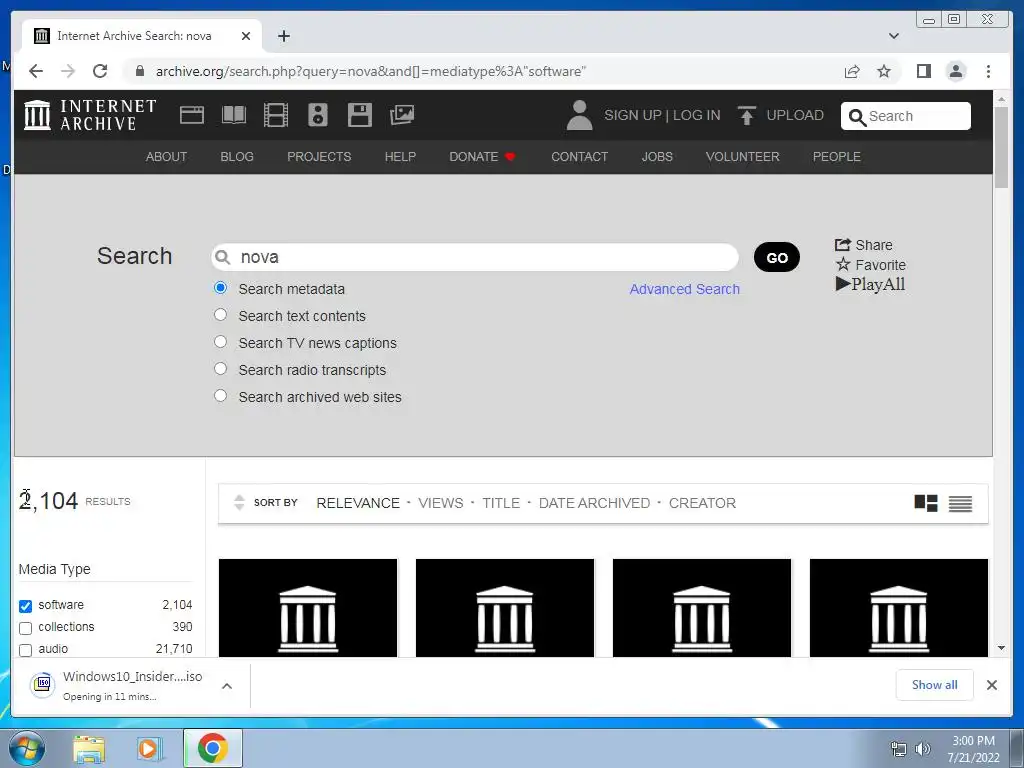The height and width of the screenshot is (768, 1024).
Task: Open the Software floppy disk icon
Action: 360,115
